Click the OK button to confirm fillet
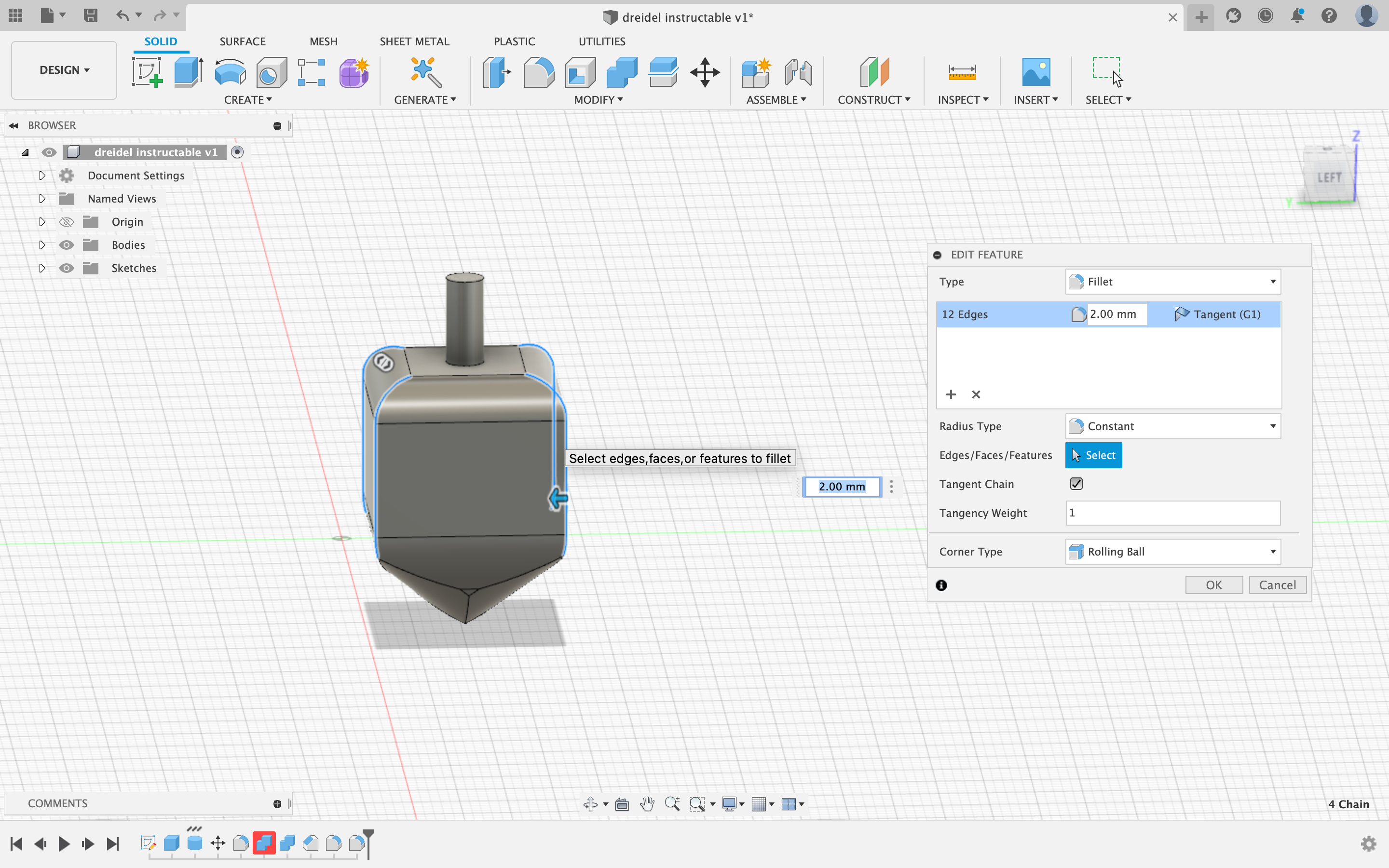1389x868 pixels. (1215, 585)
